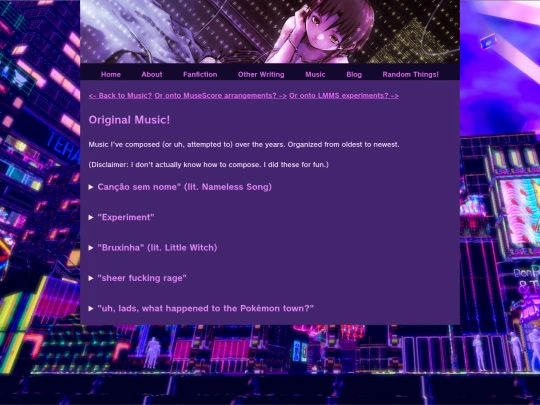The image size is (540, 405).
Task: Go to LMMS experiments link
Action: point(344,96)
